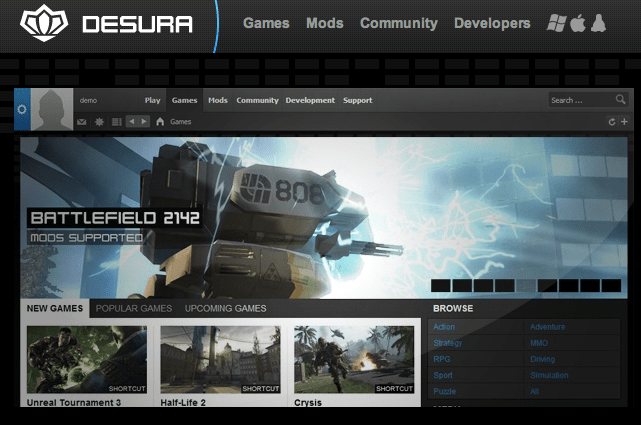Browse the Puzzle genre

444,391
